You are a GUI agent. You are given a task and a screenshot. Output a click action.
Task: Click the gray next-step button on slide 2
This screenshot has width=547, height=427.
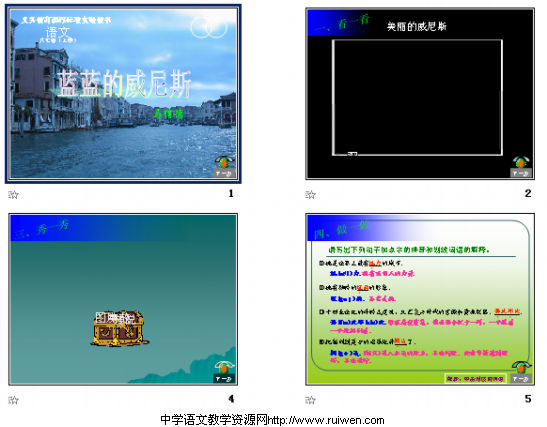[x=521, y=173]
